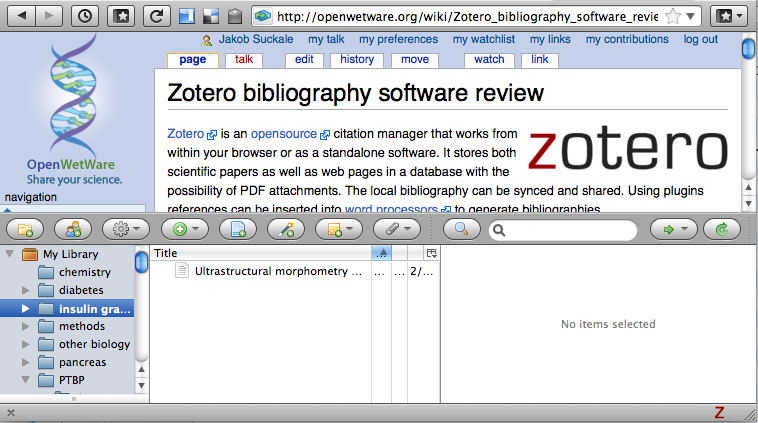This screenshot has height=423, width=758.
Task: Collapse the My Library tree
Action: [11, 254]
